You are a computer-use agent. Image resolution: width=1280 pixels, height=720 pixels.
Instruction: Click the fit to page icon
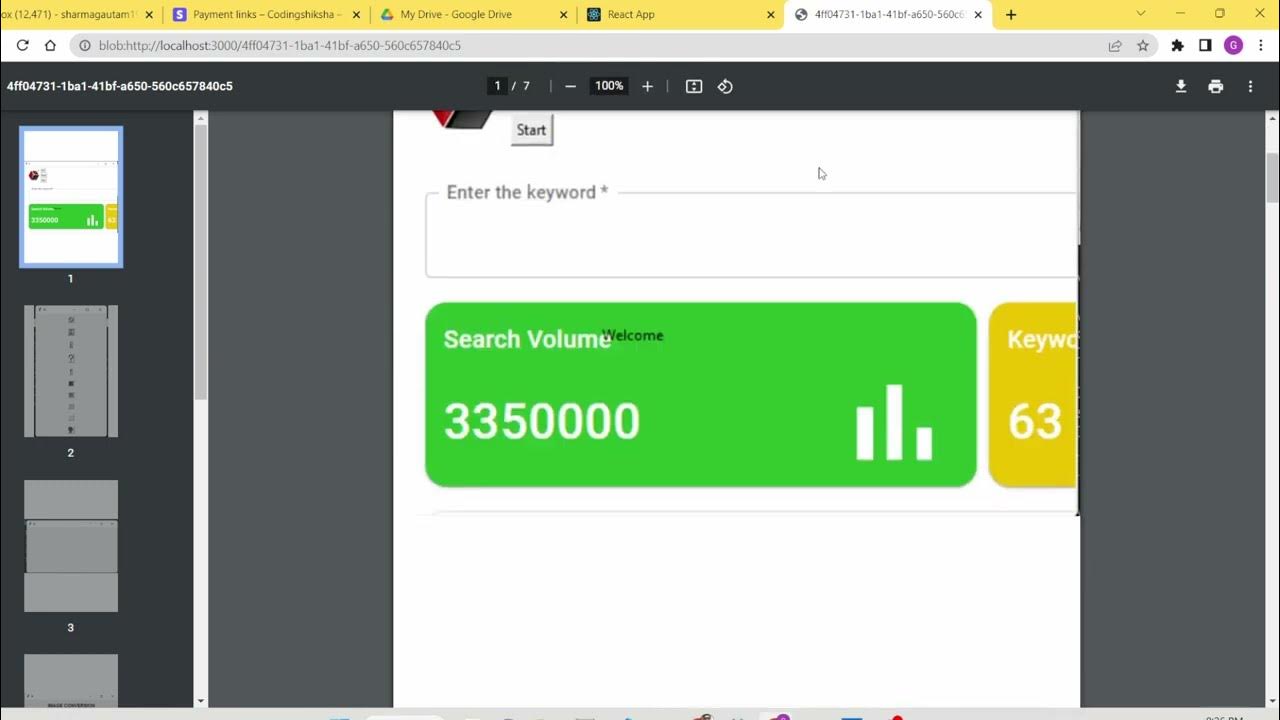pyautogui.click(x=694, y=86)
